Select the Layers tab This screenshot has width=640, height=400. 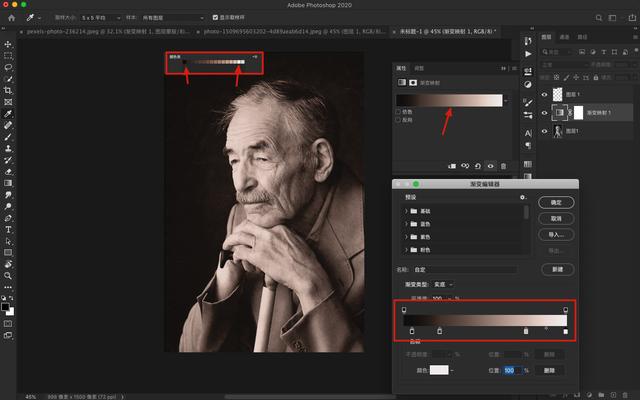(x=546, y=37)
